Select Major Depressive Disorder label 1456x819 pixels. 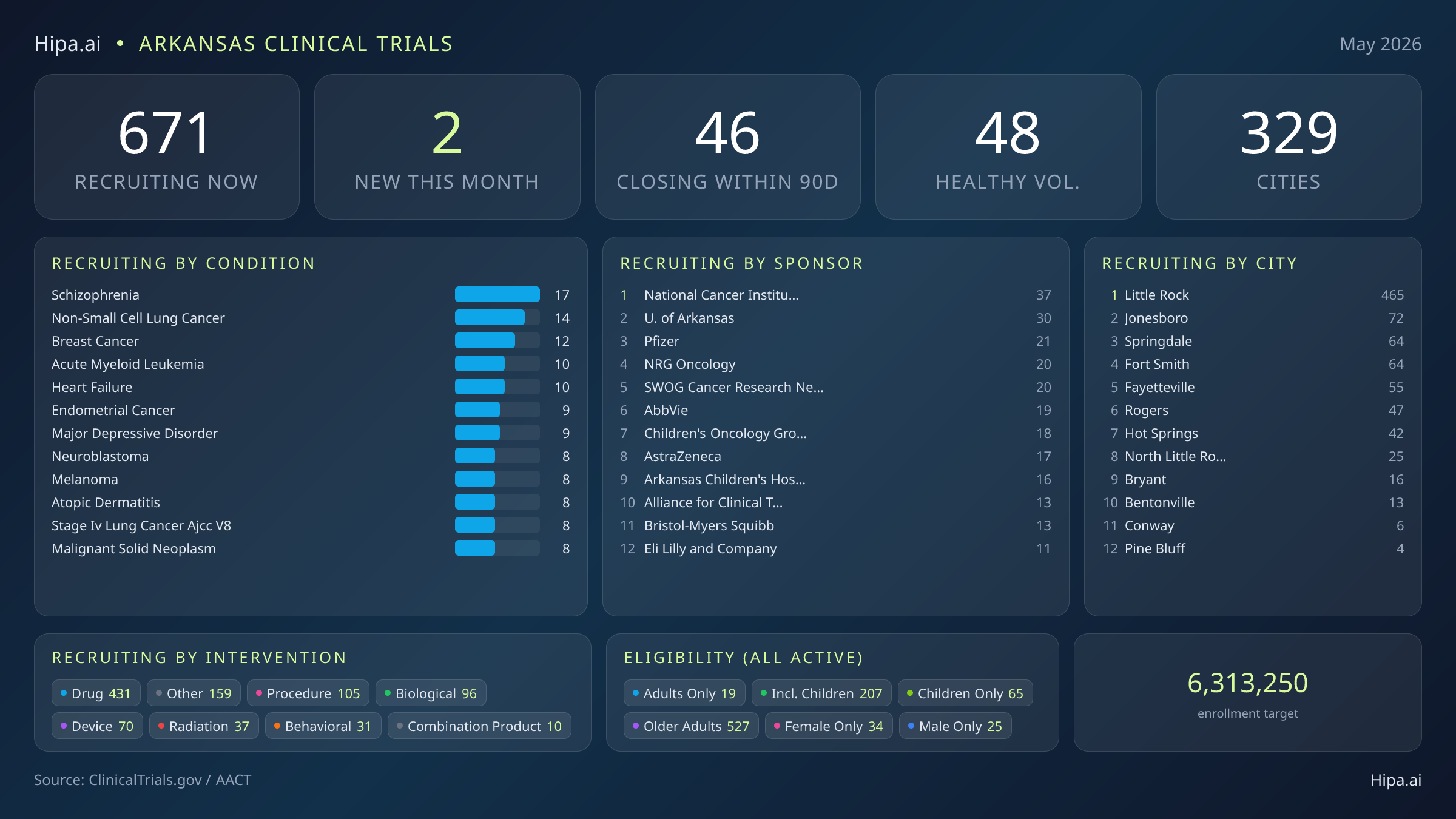pyautogui.click(x=135, y=433)
